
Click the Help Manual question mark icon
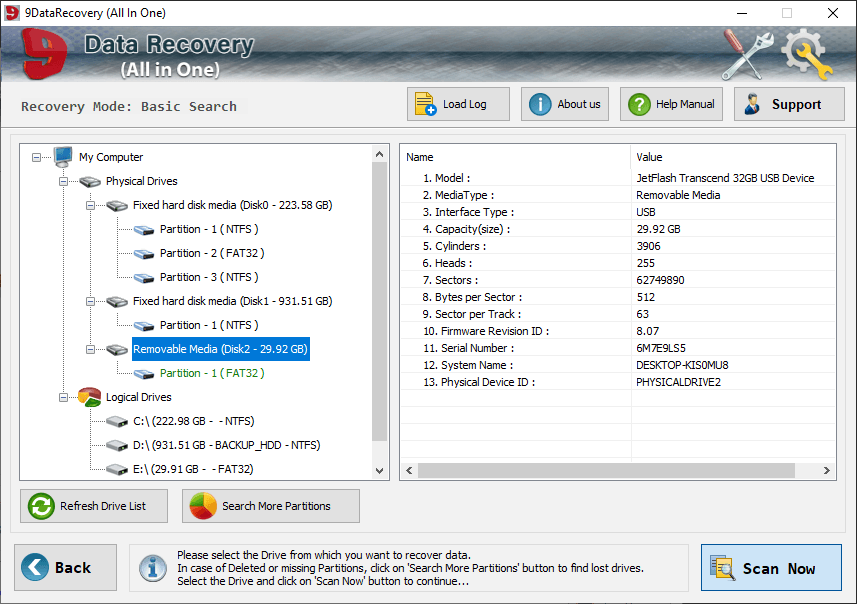click(639, 104)
